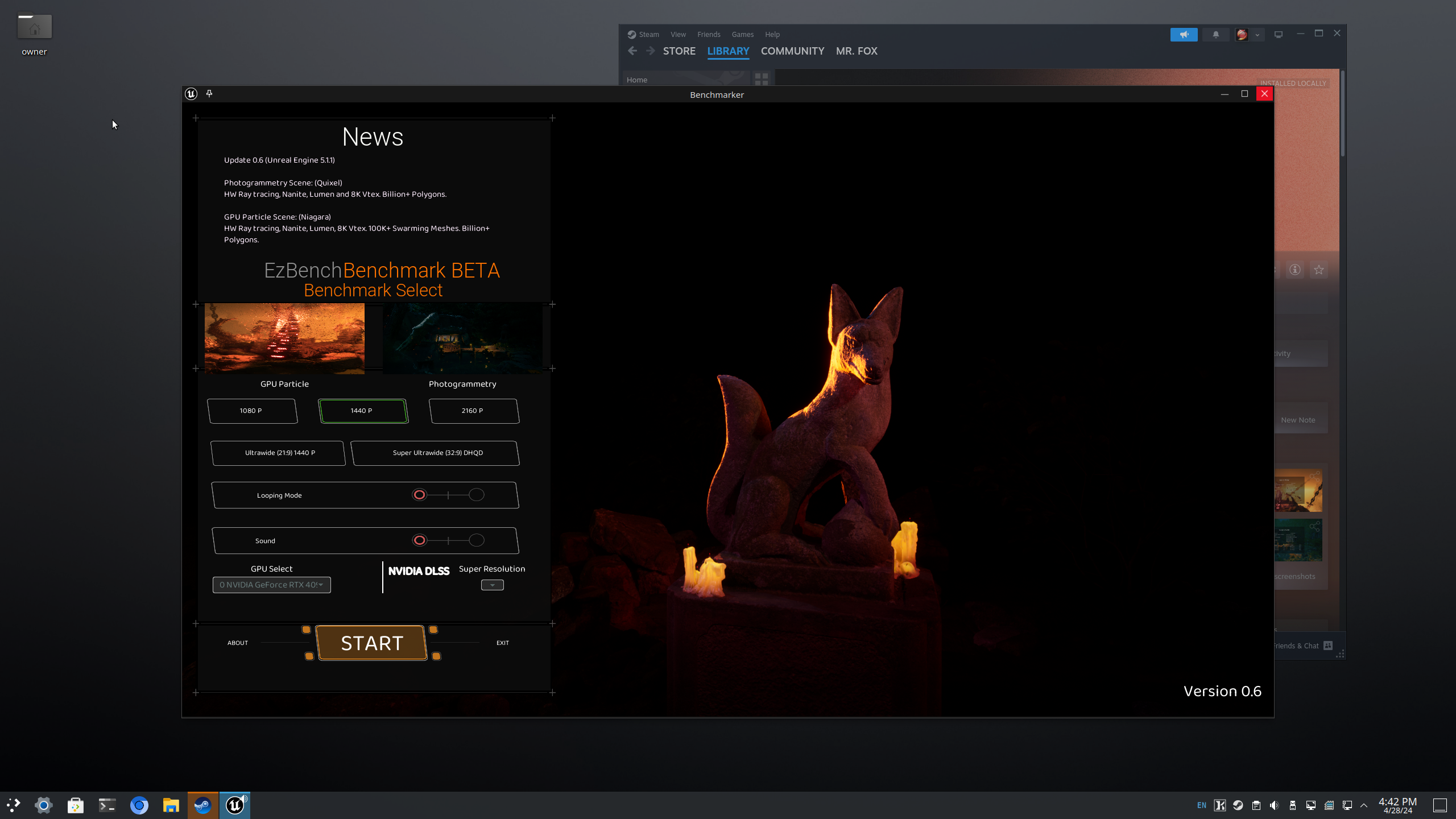Open the removable USB devices tray icon

(1292, 805)
